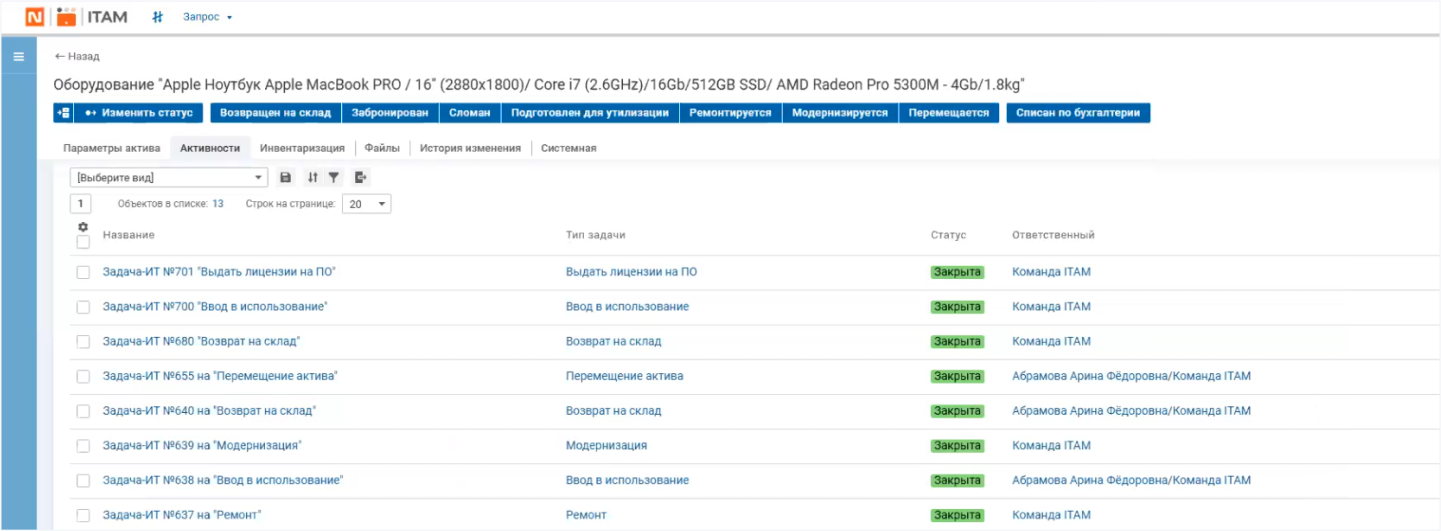Expand the Запрос dropdown menu
1441x531 pixels.
[x=207, y=17]
